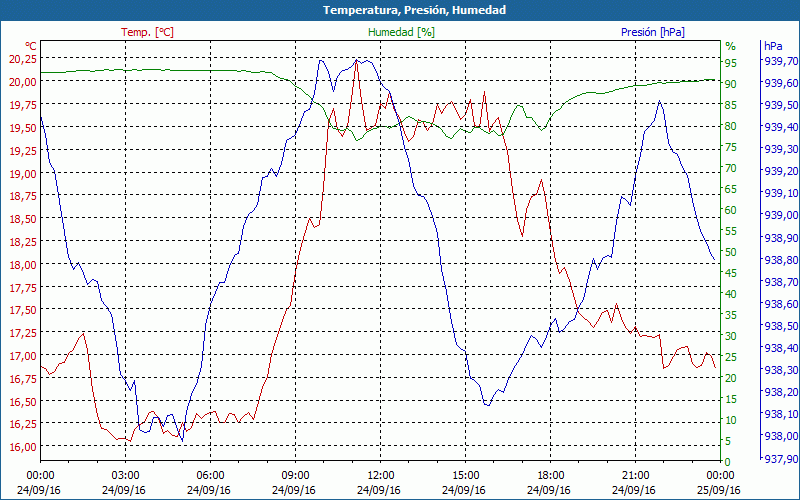Click the 'hPa' unit label on pressure axis

point(773,46)
